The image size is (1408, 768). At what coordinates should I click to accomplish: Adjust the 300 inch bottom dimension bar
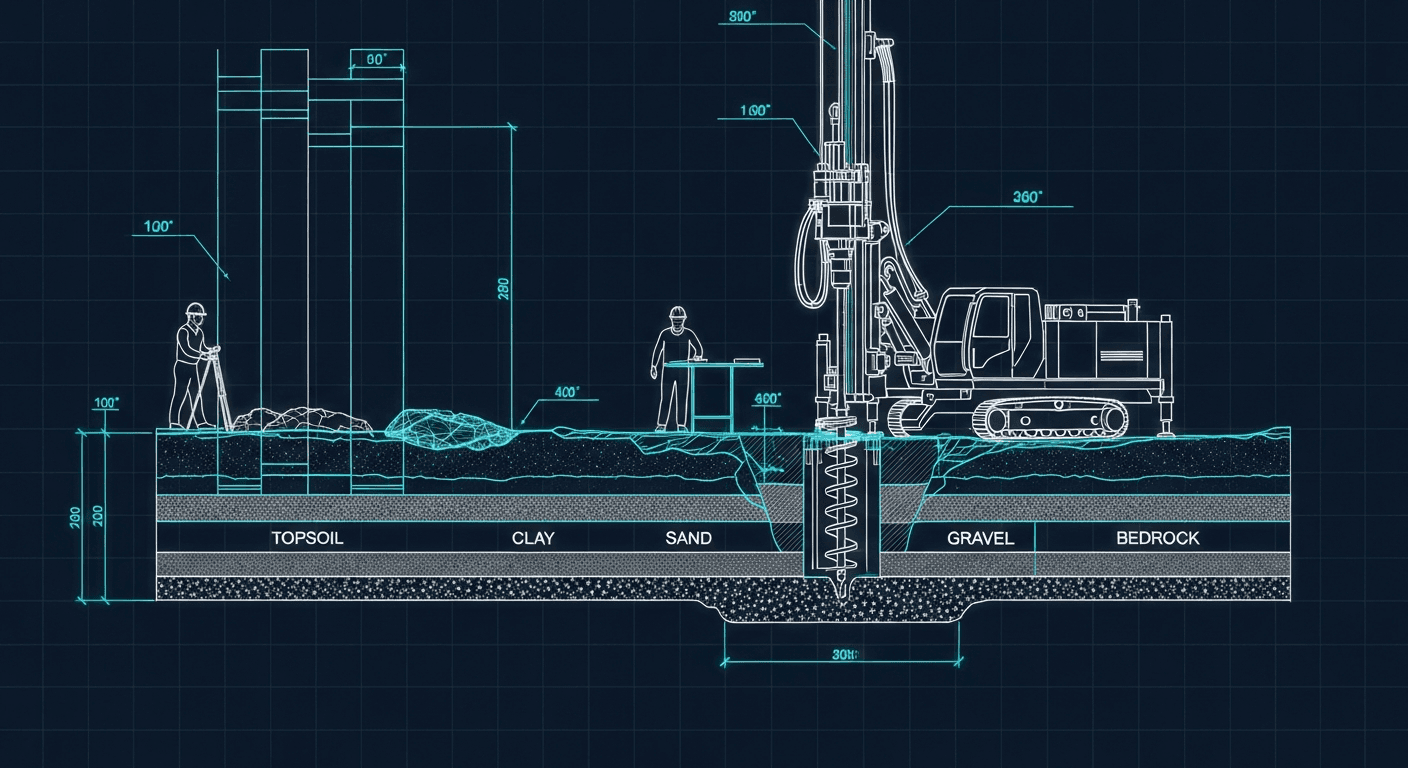coord(843,659)
